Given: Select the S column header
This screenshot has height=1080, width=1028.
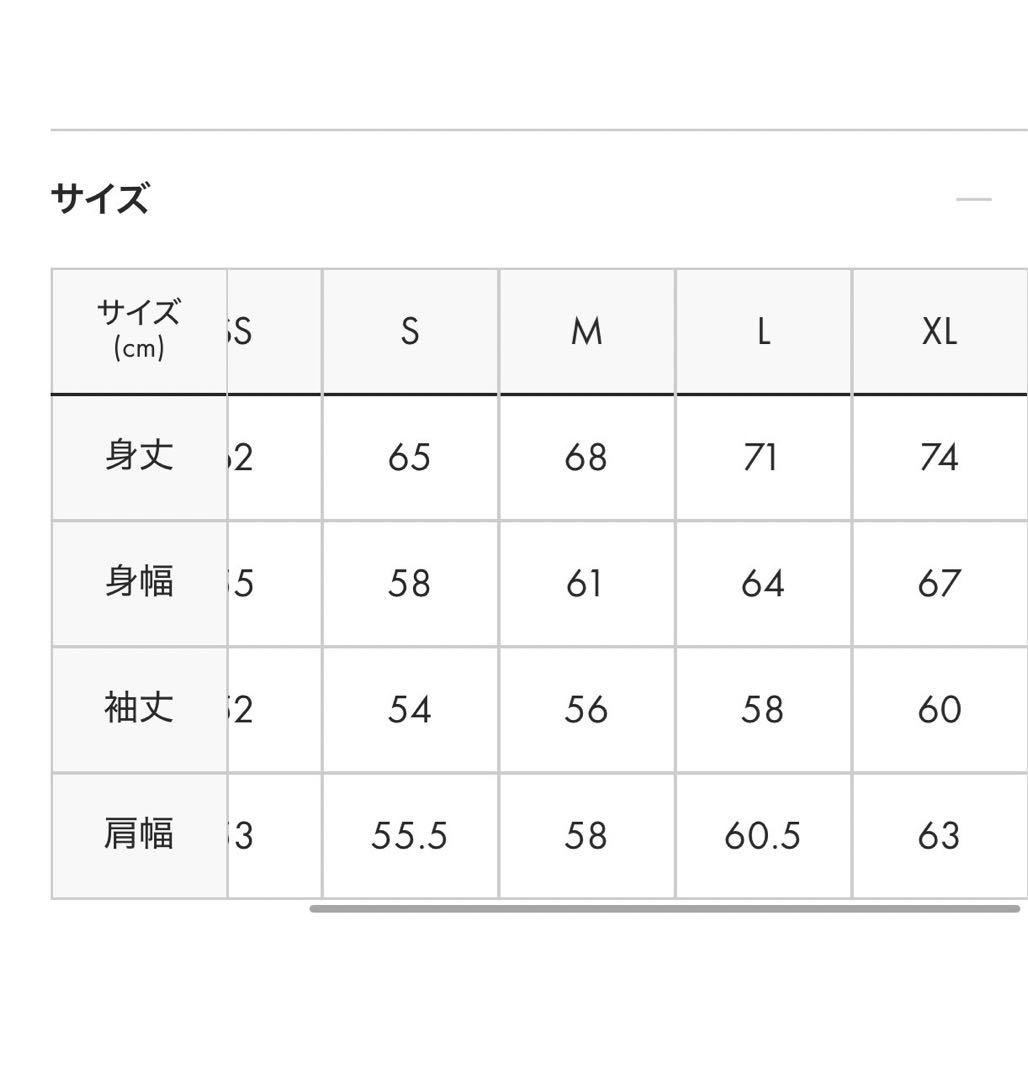Looking at the screenshot, I should click(409, 330).
